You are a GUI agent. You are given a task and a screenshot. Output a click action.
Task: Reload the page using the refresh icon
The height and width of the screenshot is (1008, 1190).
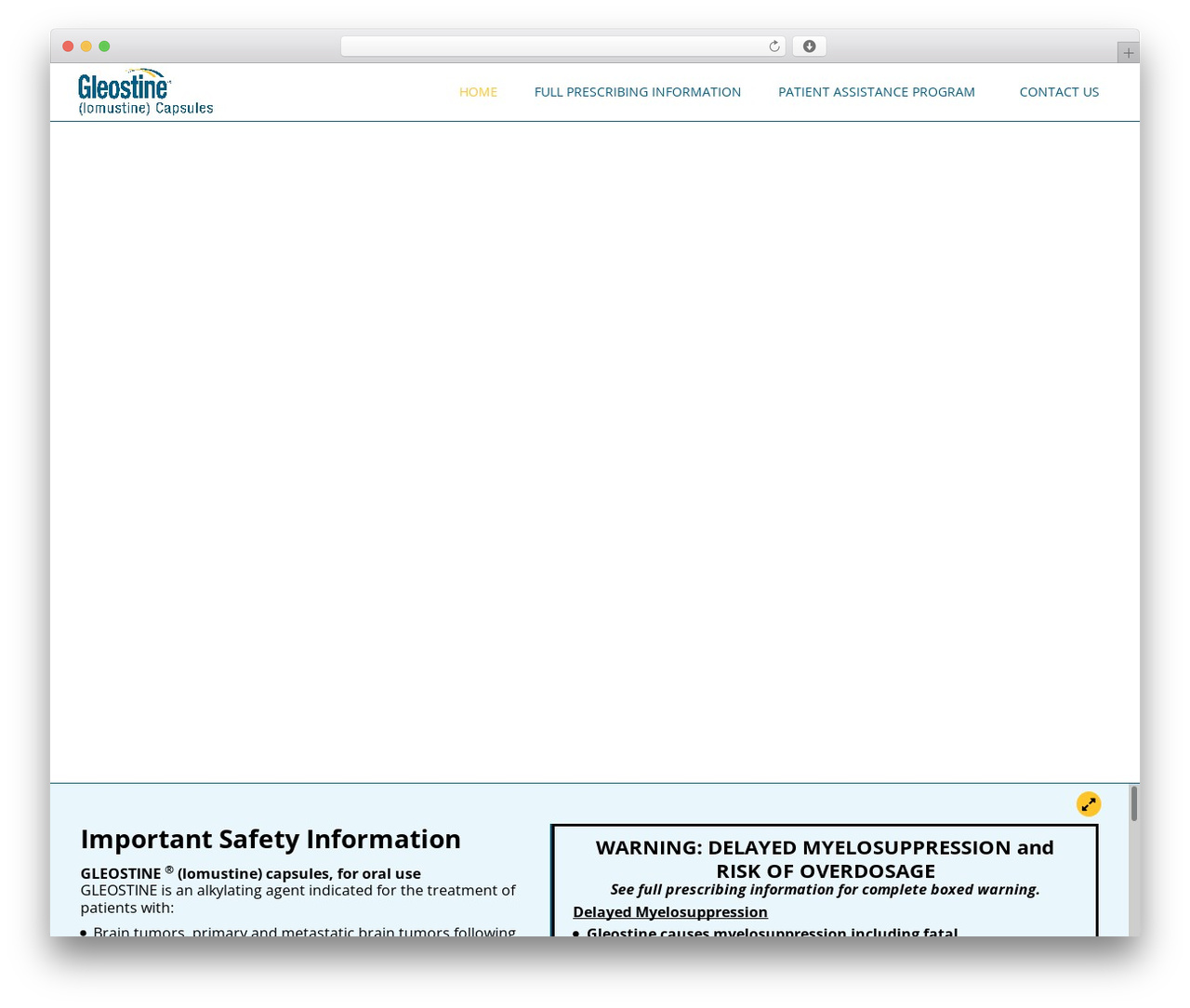tap(774, 46)
